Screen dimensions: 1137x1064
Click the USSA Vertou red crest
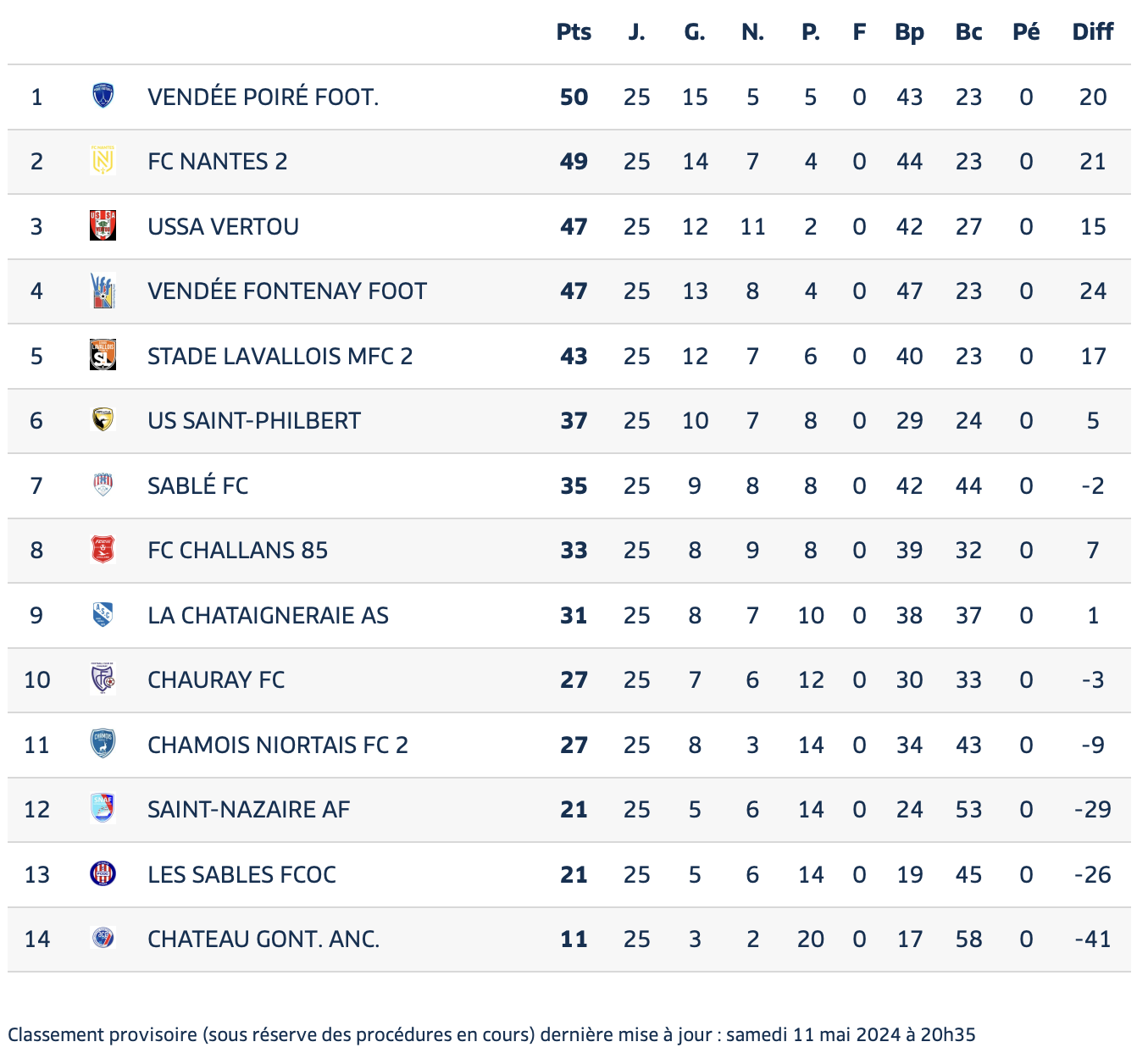(x=103, y=225)
